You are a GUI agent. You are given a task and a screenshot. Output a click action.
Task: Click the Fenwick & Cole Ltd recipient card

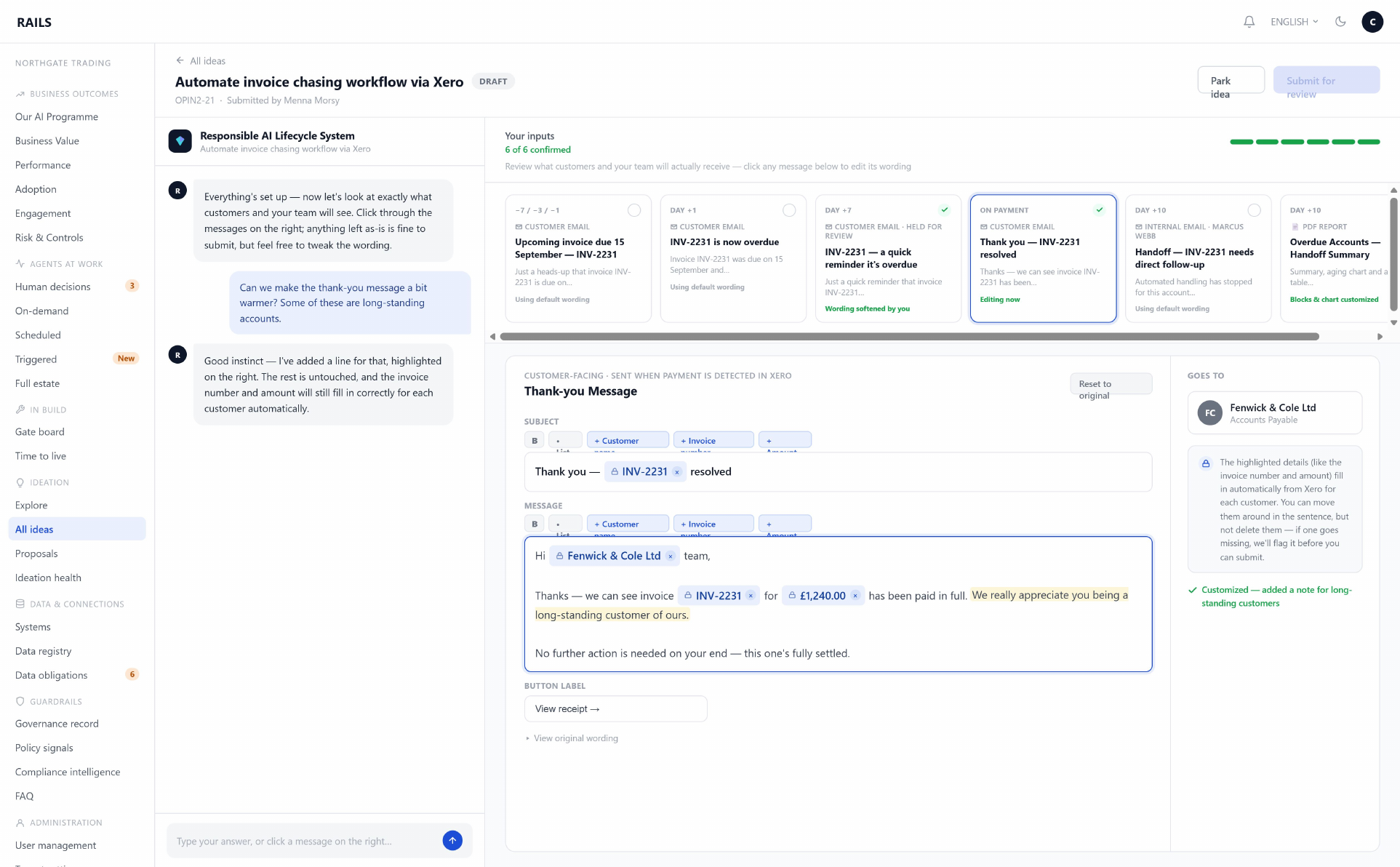(1274, 412)
